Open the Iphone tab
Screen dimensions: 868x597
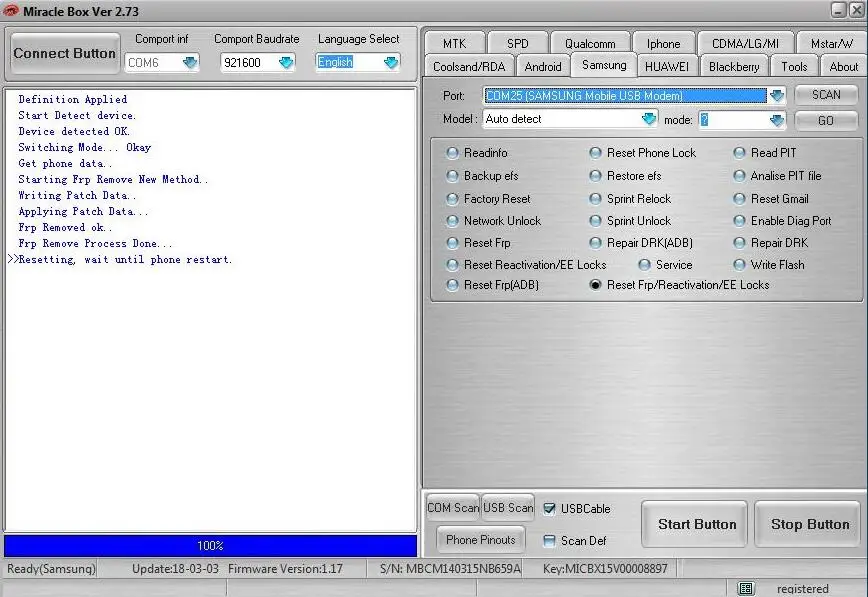point(663,43)
